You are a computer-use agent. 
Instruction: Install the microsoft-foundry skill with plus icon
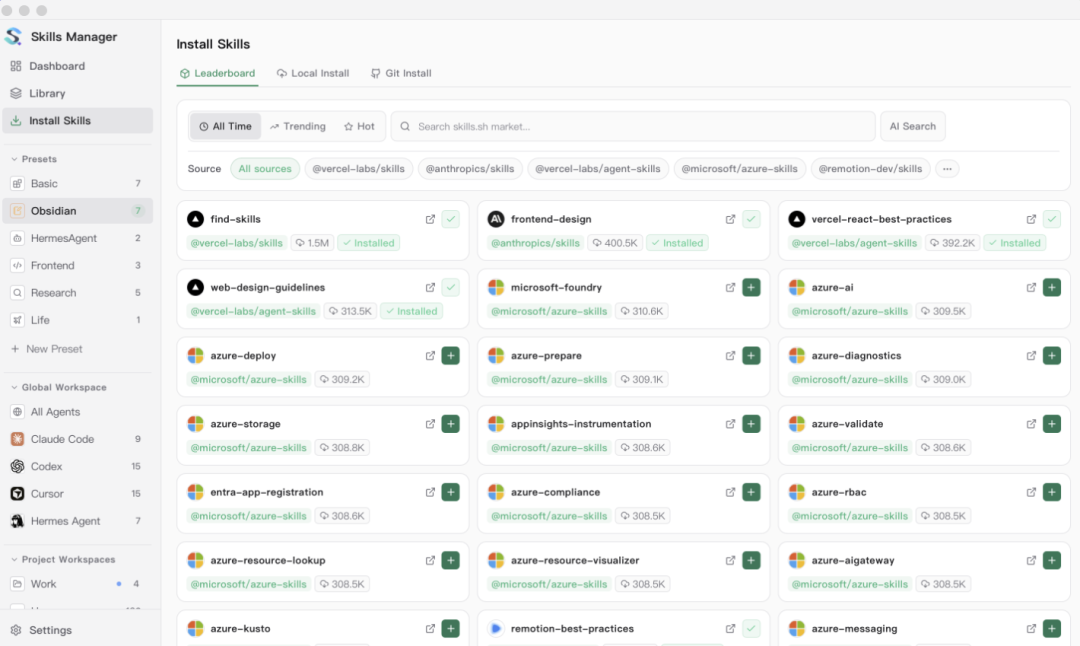pyautogui.click(x=751, y=287)
